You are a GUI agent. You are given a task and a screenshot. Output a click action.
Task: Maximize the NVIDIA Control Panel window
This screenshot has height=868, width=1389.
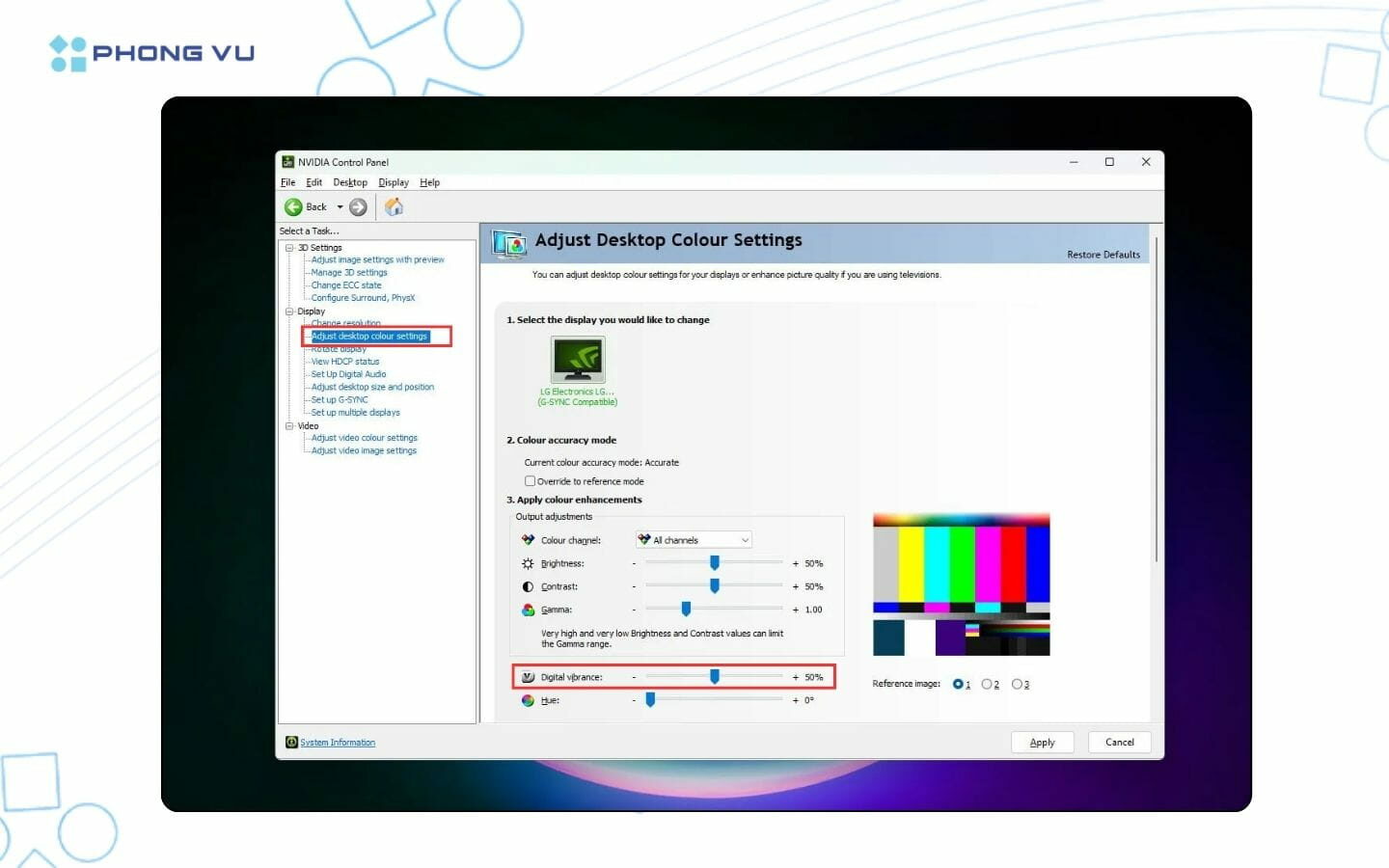(x=1109, y=162)
